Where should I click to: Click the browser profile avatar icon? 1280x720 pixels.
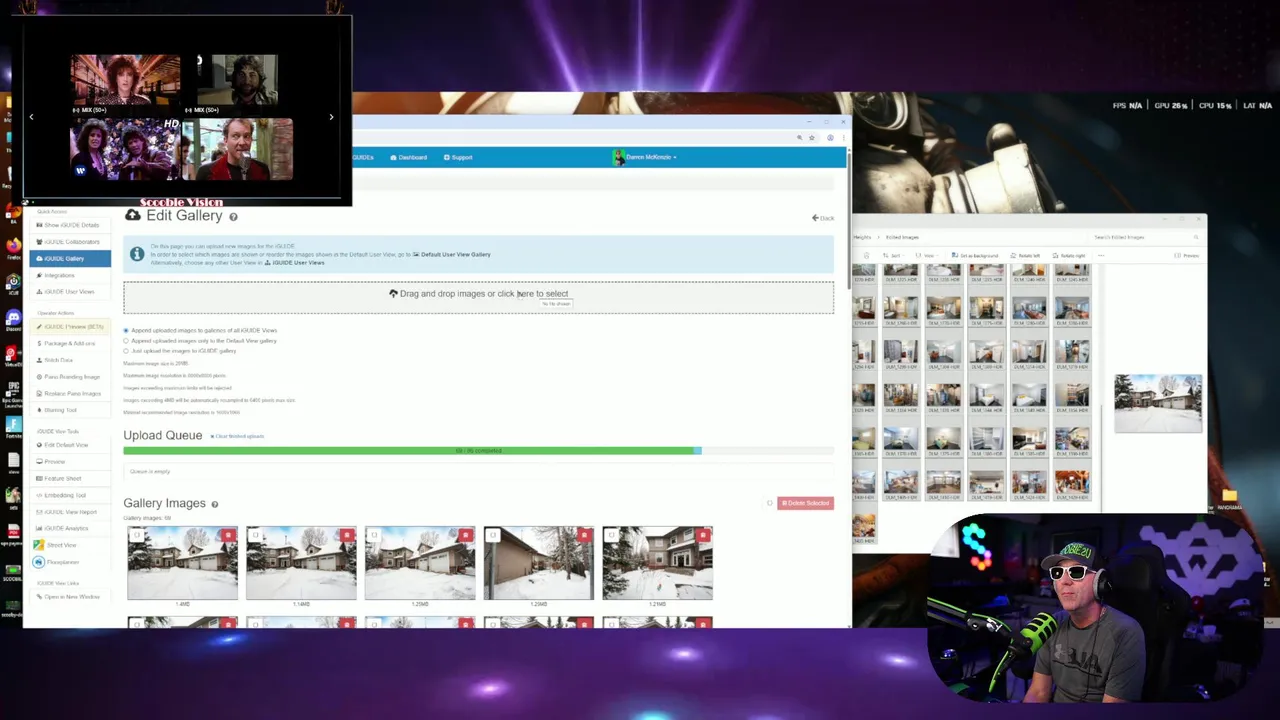pos(830,137)
